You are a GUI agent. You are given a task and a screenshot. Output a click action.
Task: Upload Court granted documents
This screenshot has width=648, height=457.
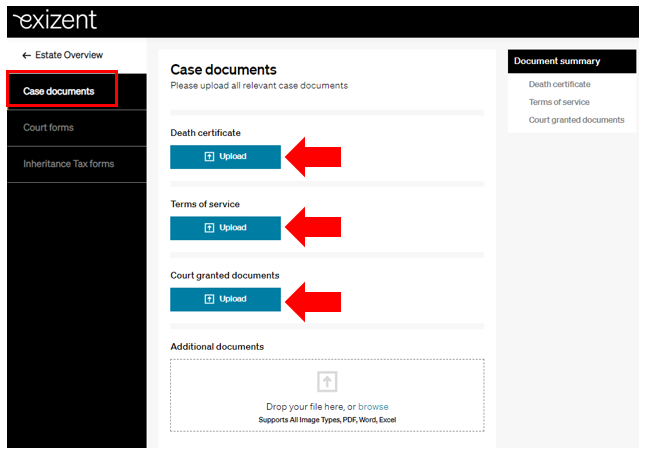(x=225, y=299)
